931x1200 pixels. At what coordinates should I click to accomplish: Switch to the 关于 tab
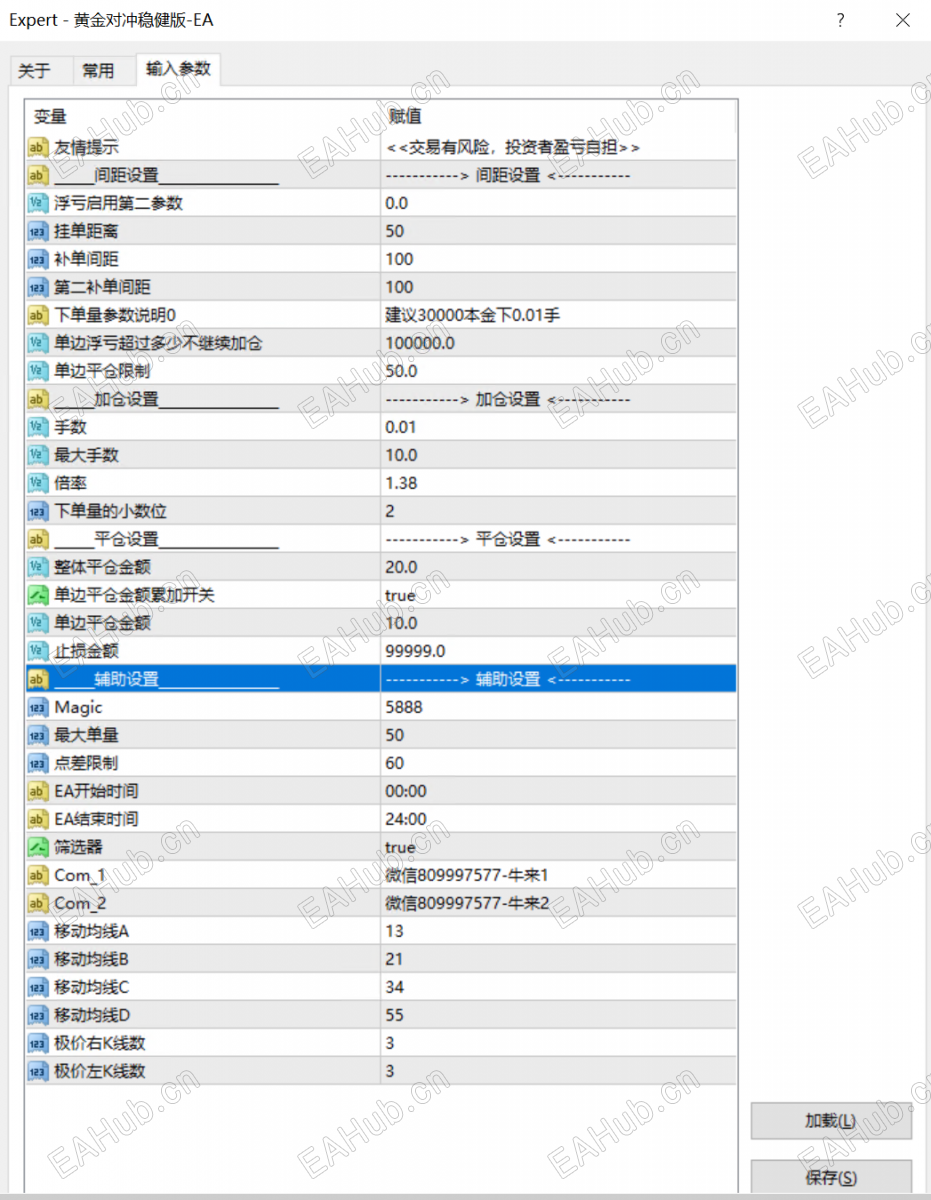[x=34, y=71]
